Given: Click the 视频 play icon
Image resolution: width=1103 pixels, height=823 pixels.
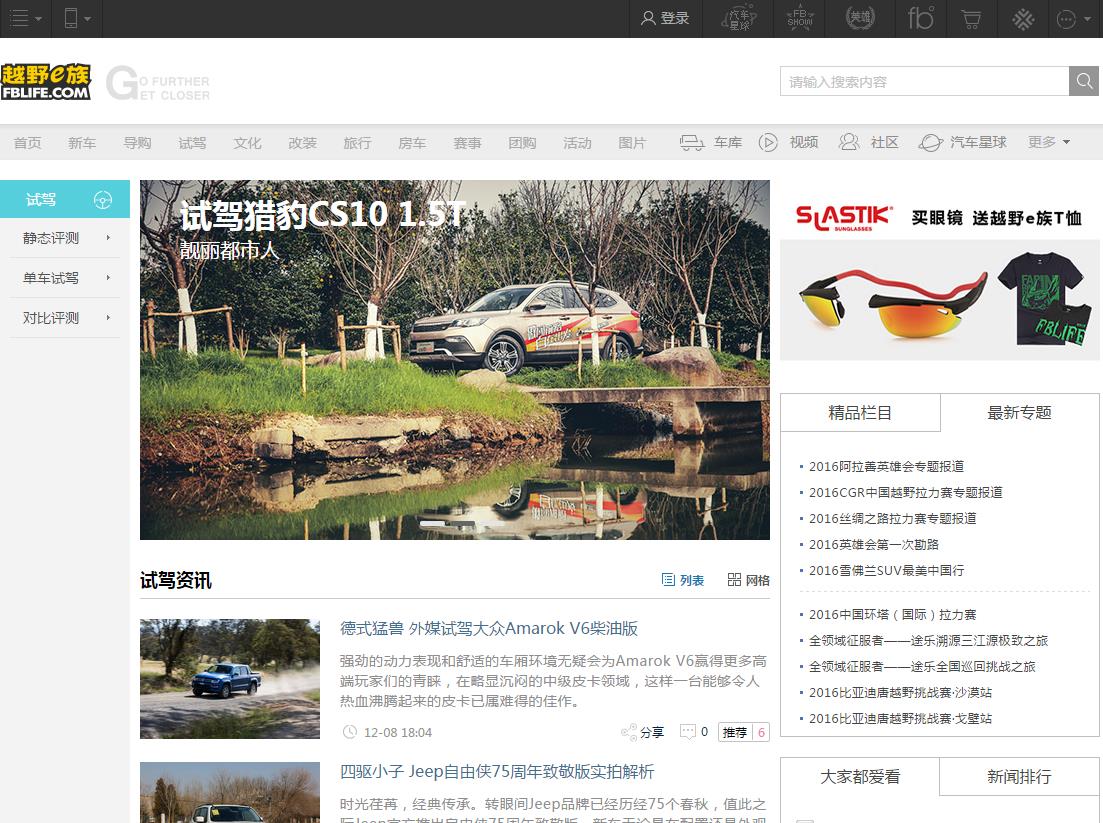Looking at the screenshot, I should click(x=768, y=143).
